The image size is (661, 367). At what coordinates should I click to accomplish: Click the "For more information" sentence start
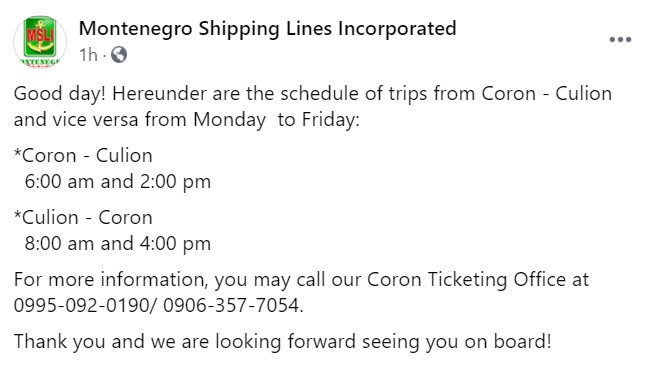tap(111, 280)
